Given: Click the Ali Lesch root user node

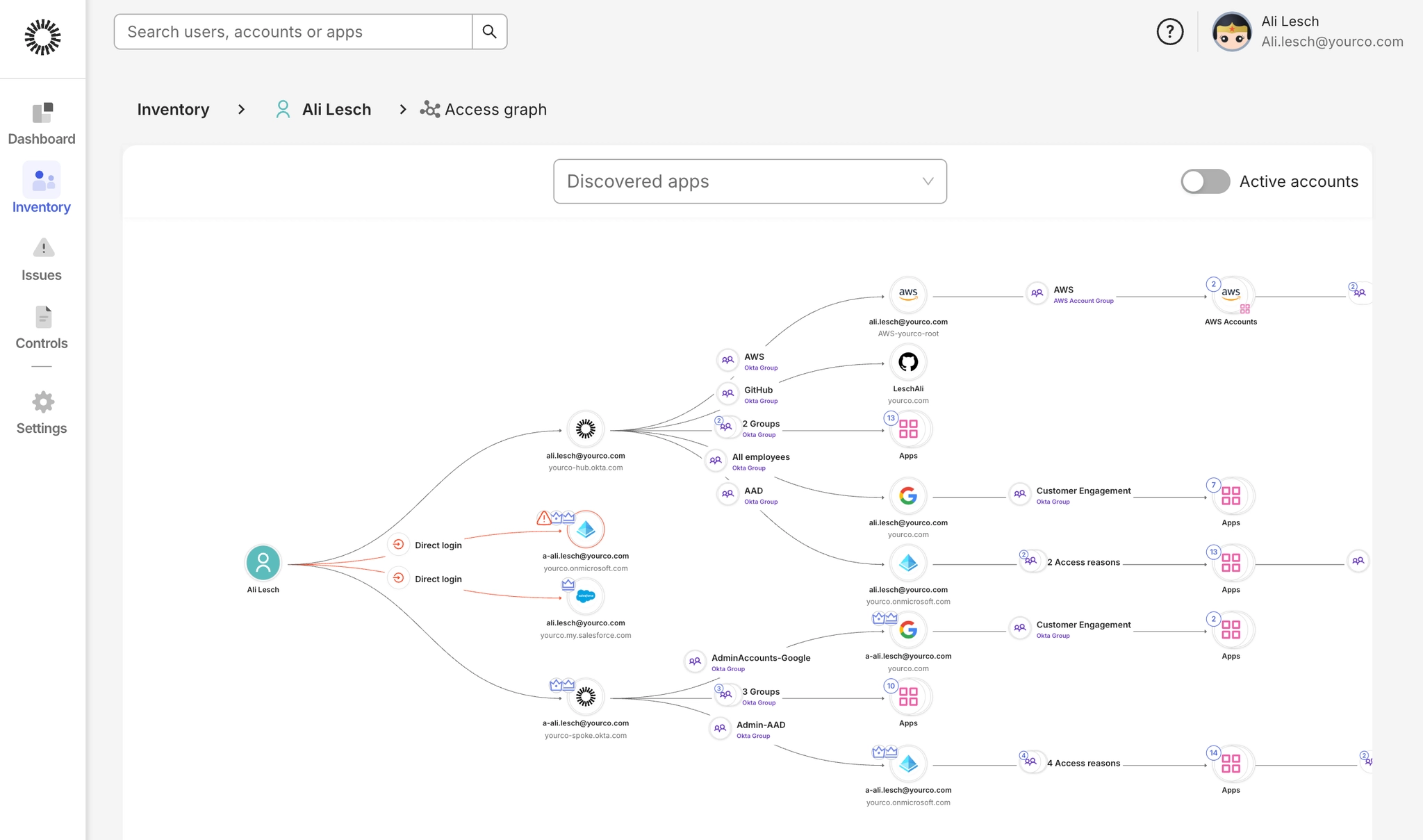Looking at the screenshot, I should tap(263, 563).
